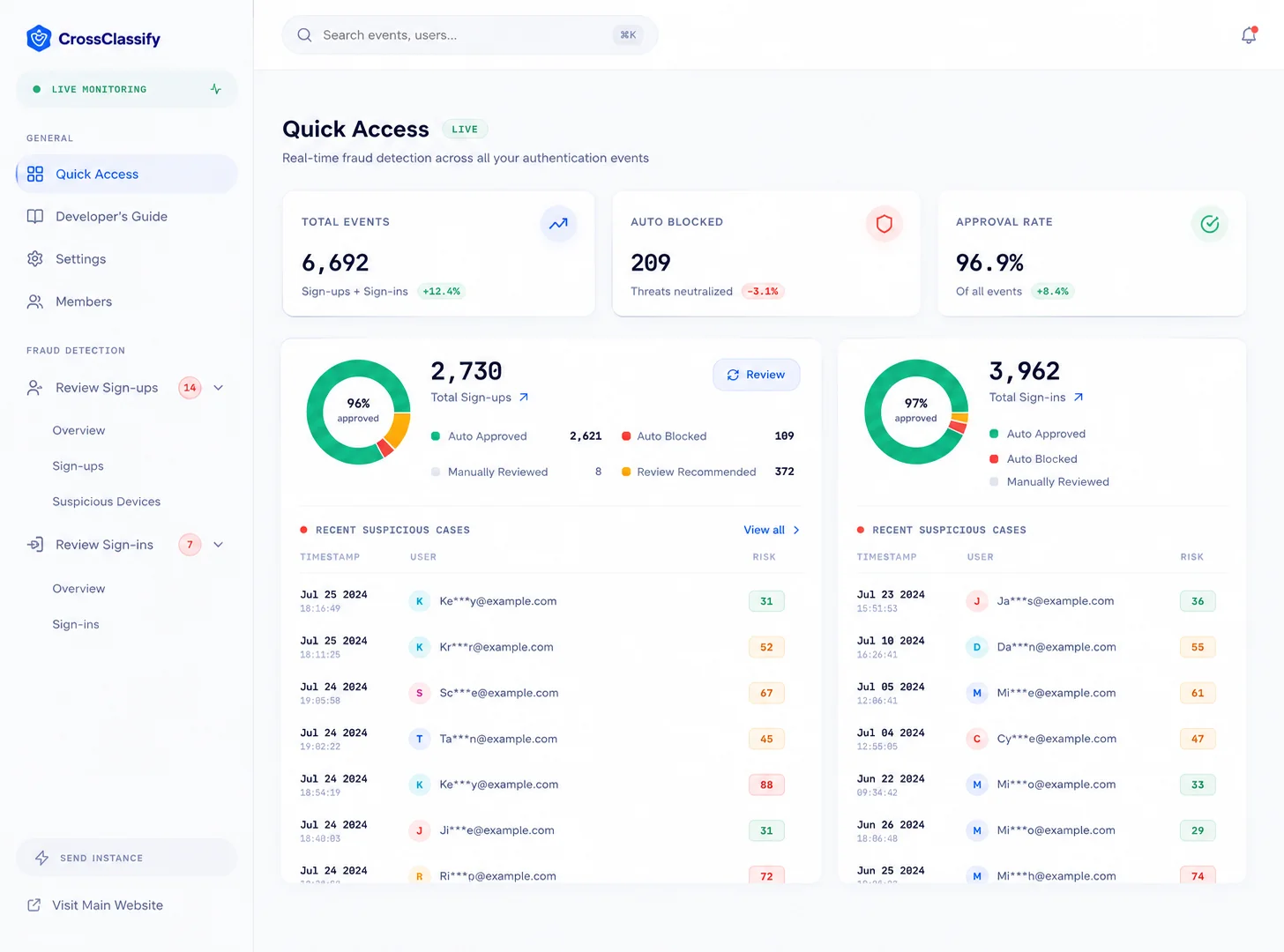Viewport: 1284px width, 952px height.
Task: Collapse the Review Sign-ins section chevron
Action: 219,545
